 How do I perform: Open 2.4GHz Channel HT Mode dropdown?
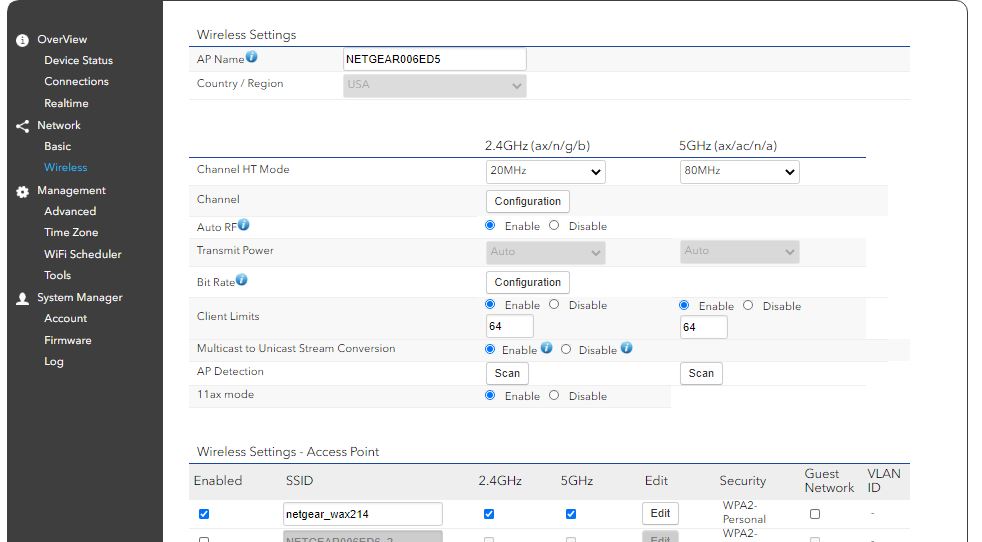[545, 171]
